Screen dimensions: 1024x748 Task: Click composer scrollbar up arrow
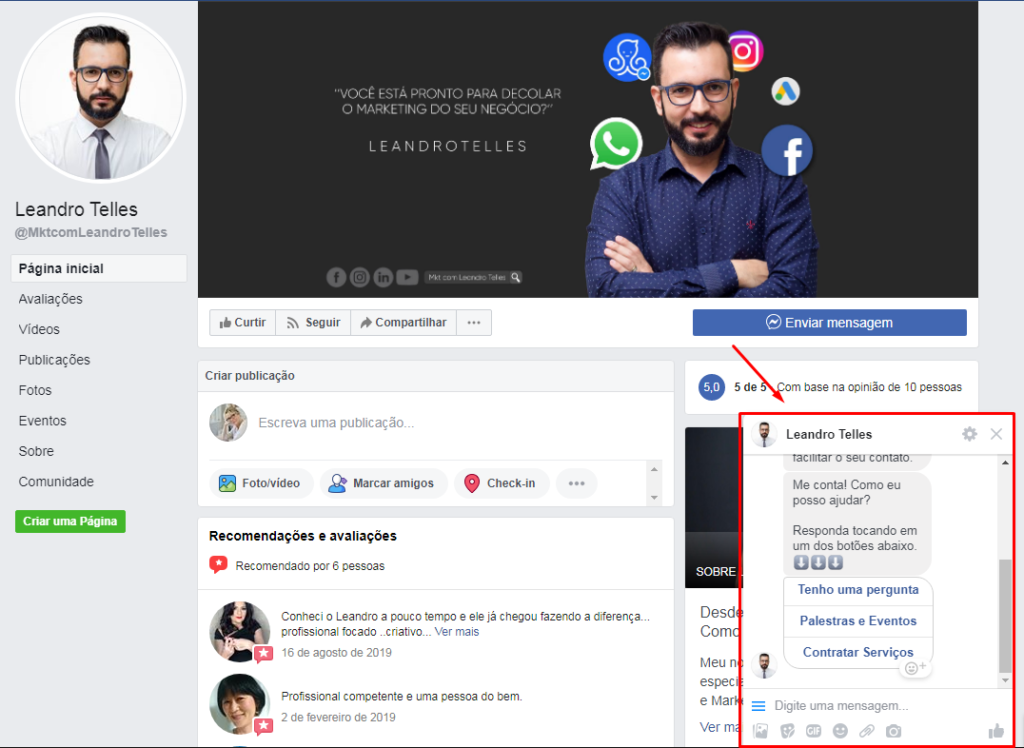click(654, 469)
